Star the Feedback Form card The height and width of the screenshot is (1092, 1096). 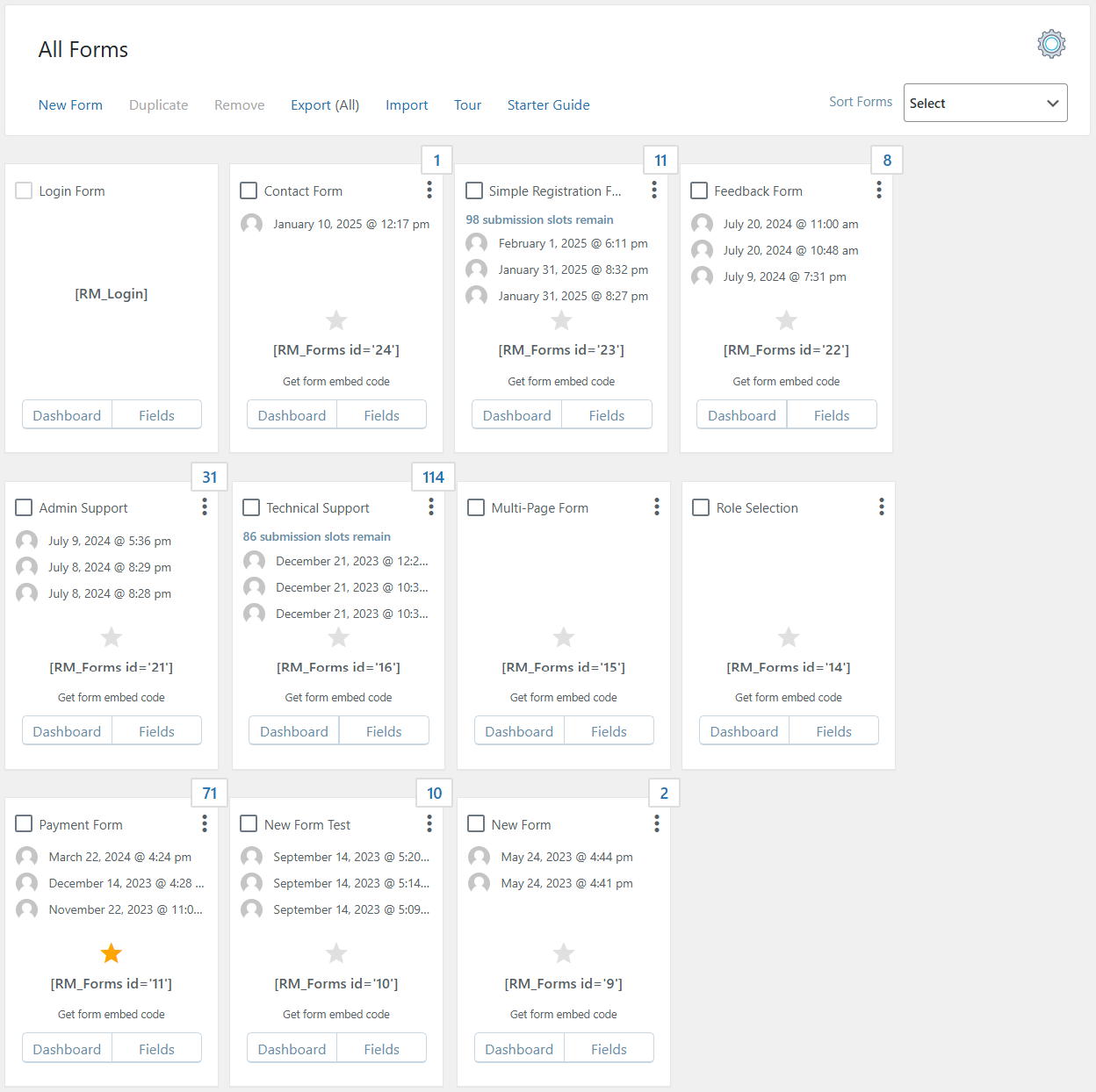point(786,320)
